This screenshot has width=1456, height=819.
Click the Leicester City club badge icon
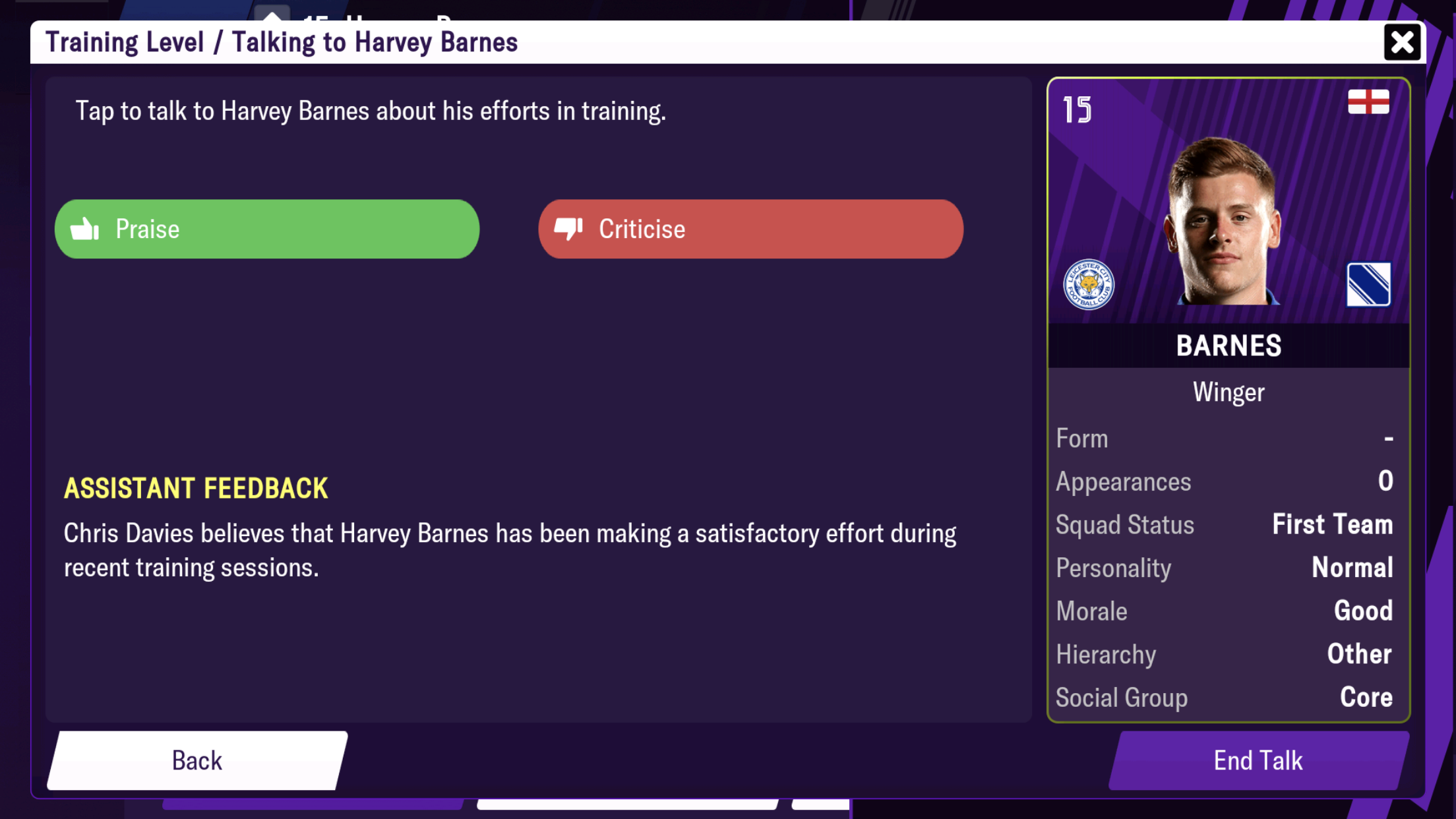tap(1088, 285)
